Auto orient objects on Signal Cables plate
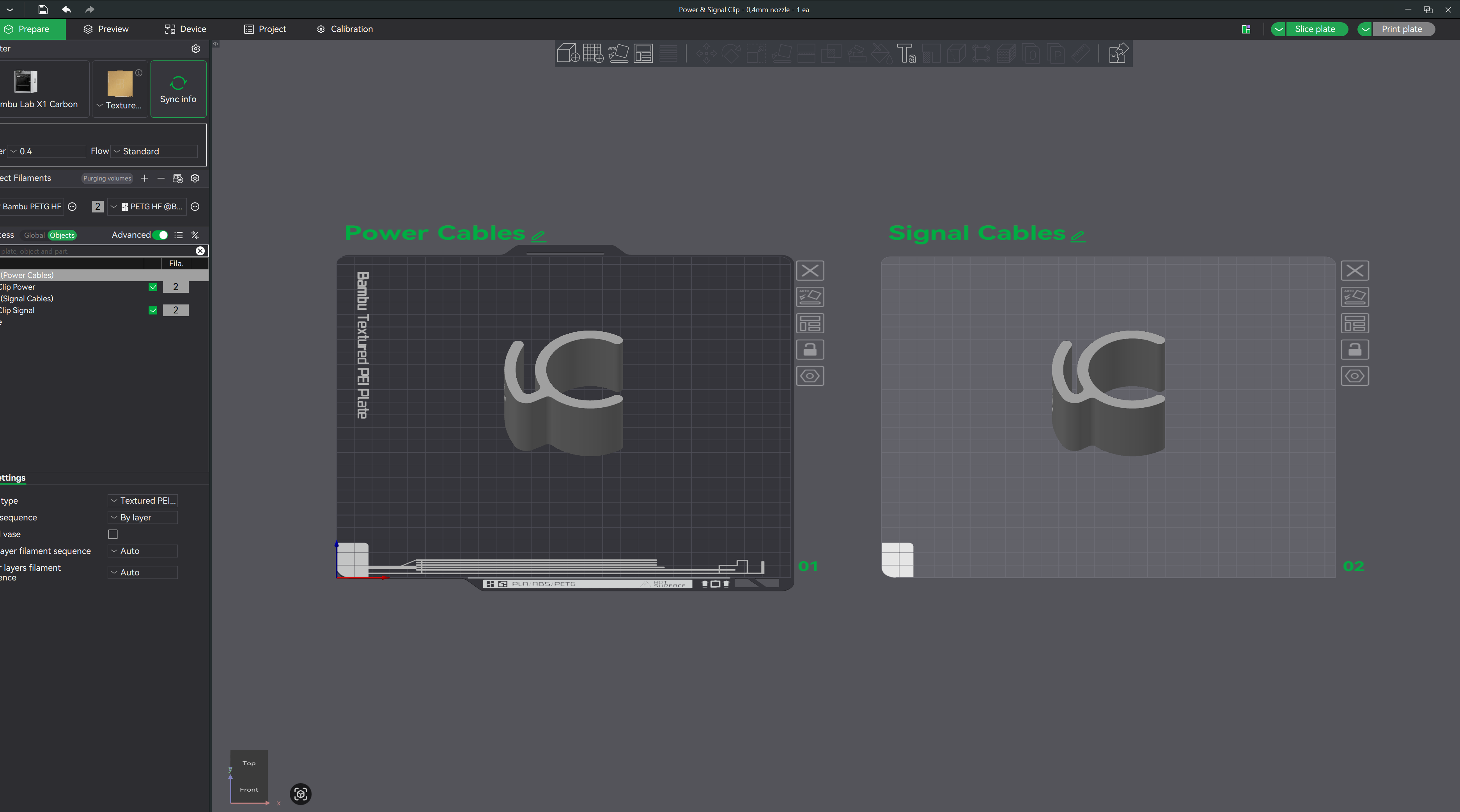The image size is (1460, 812). coord(1355,297)
